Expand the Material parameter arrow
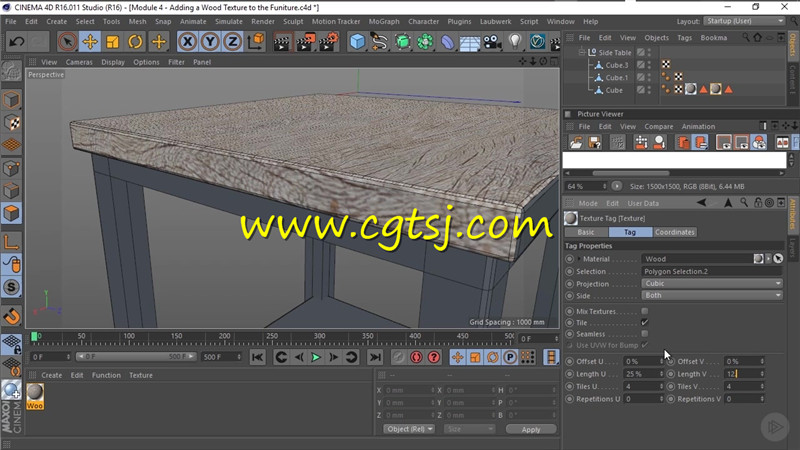The height and width of the screenshot is (450, 800). [x=579, y=259]
